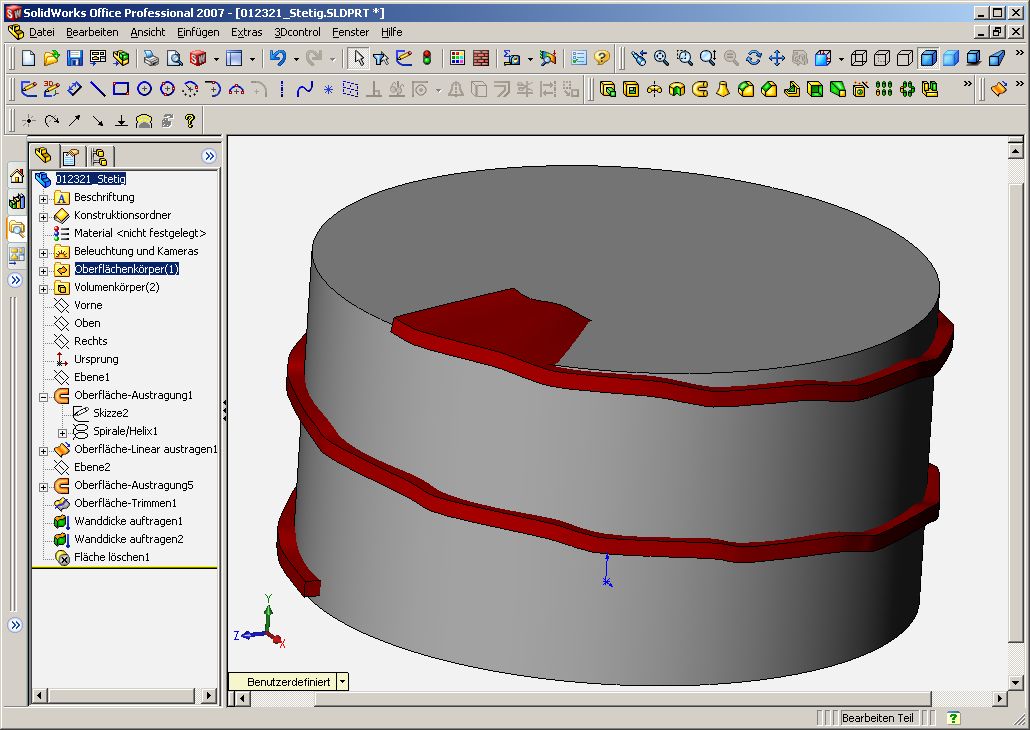Select the Rectangle sketch tool
This screenshot has width=1030, height=730.
click(121, 89)
